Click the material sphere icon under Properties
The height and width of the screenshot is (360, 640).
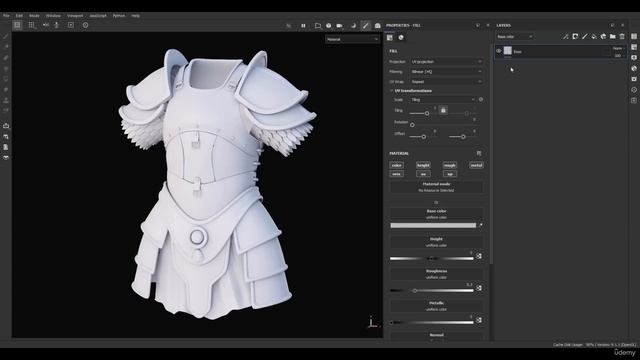click(401, 38)
